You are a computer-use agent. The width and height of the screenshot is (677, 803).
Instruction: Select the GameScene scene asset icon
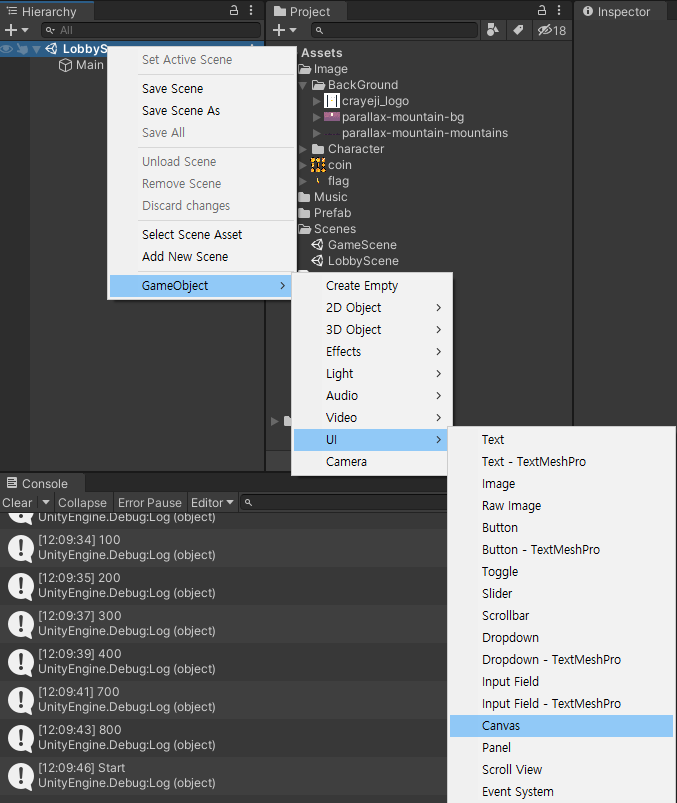click(x=318, y=244)
